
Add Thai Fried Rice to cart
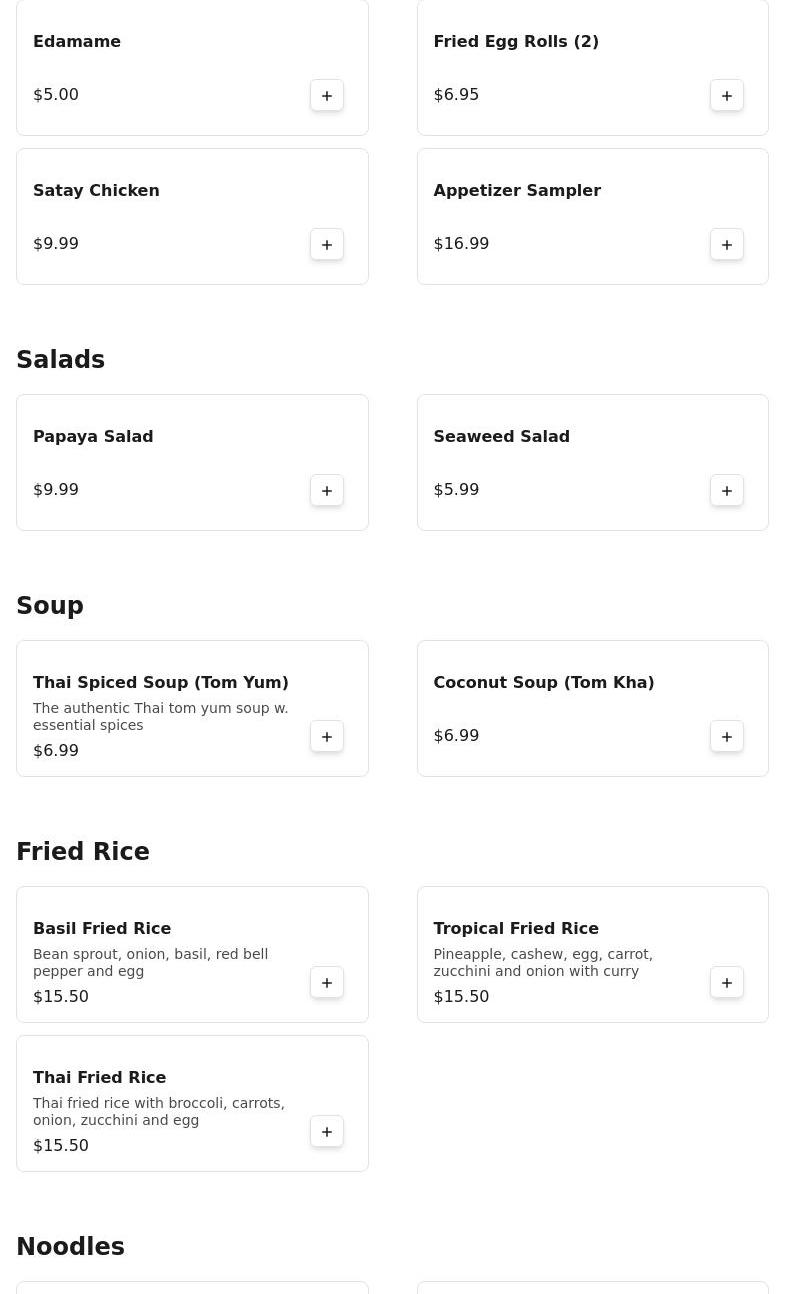coord(327,1131)
